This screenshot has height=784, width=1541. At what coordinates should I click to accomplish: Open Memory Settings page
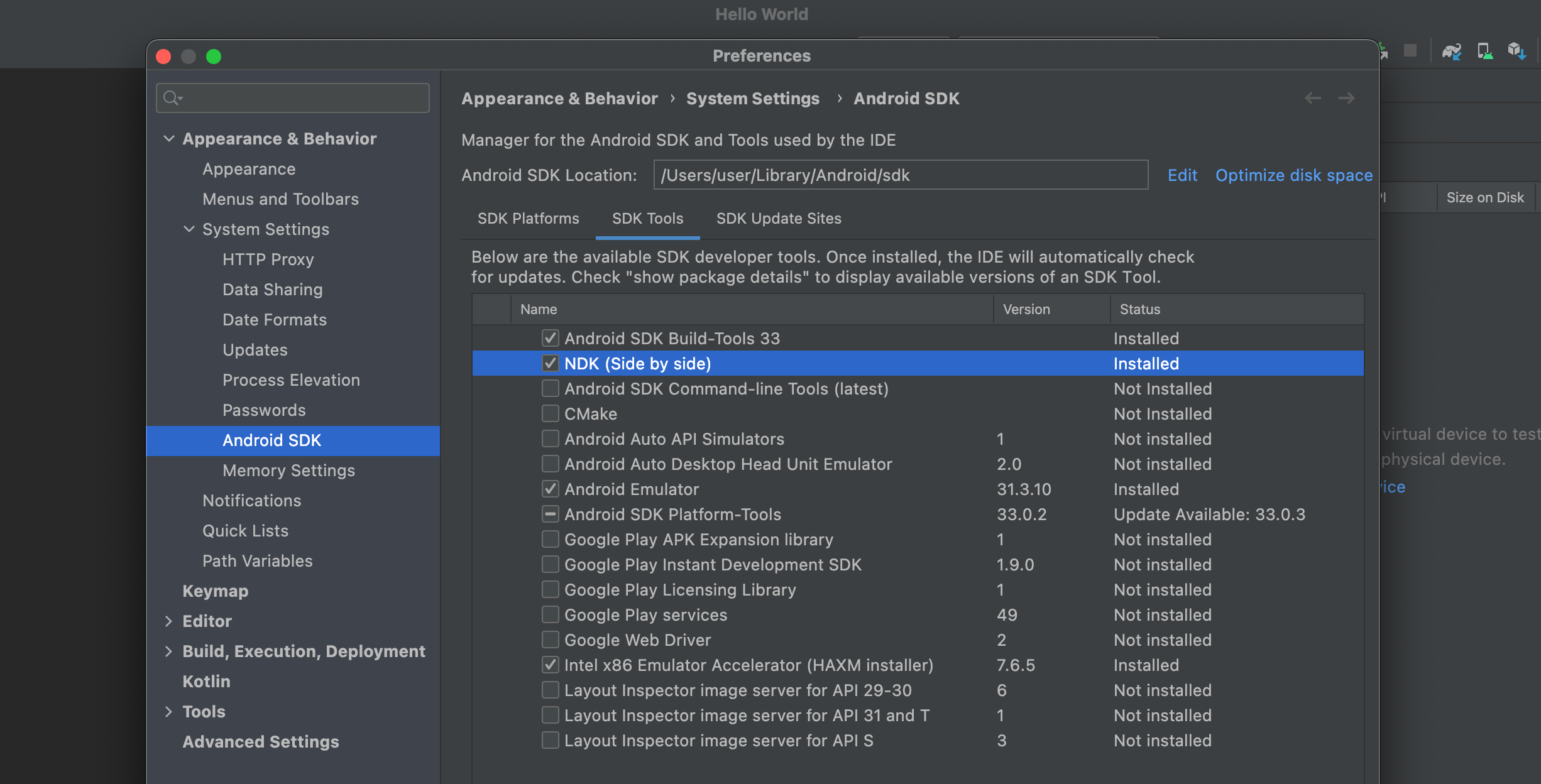[288, 471]
